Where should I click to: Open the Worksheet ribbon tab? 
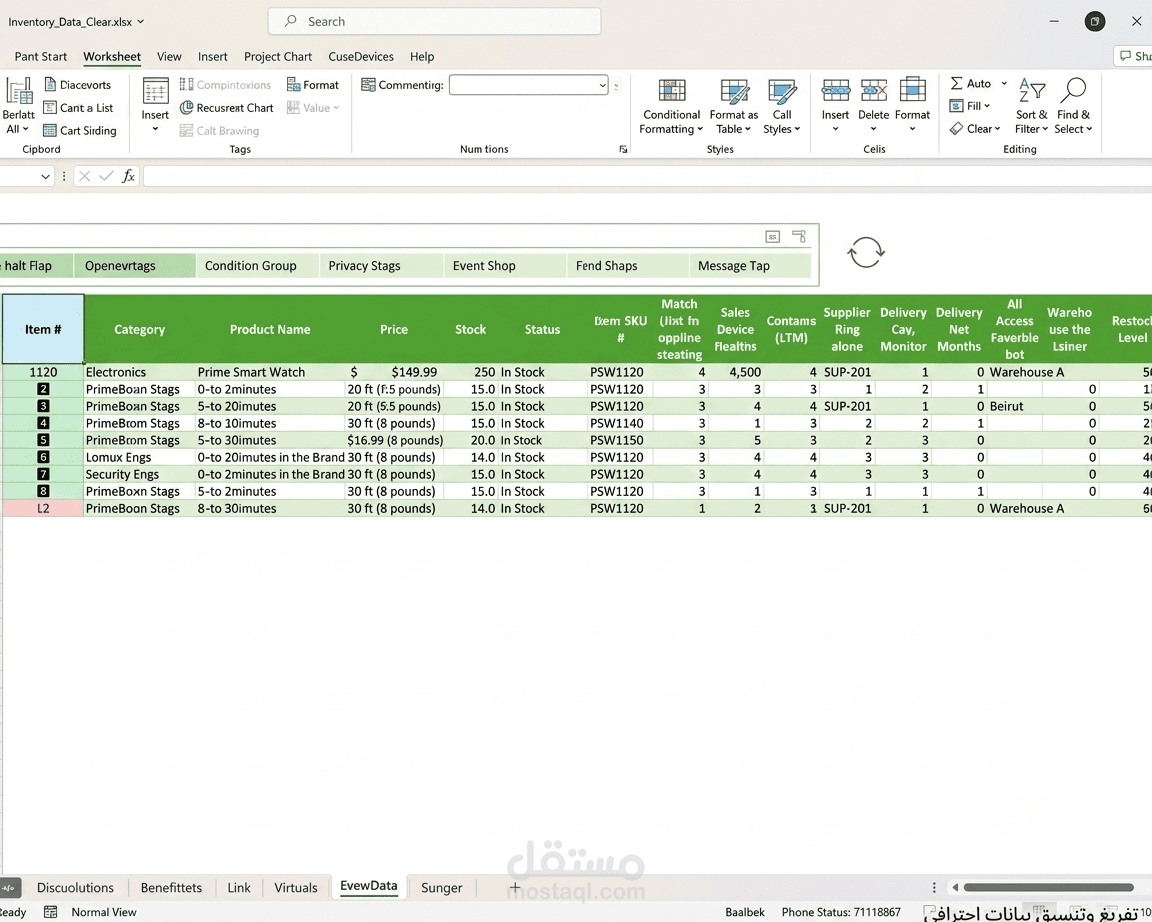pos(112,57)
